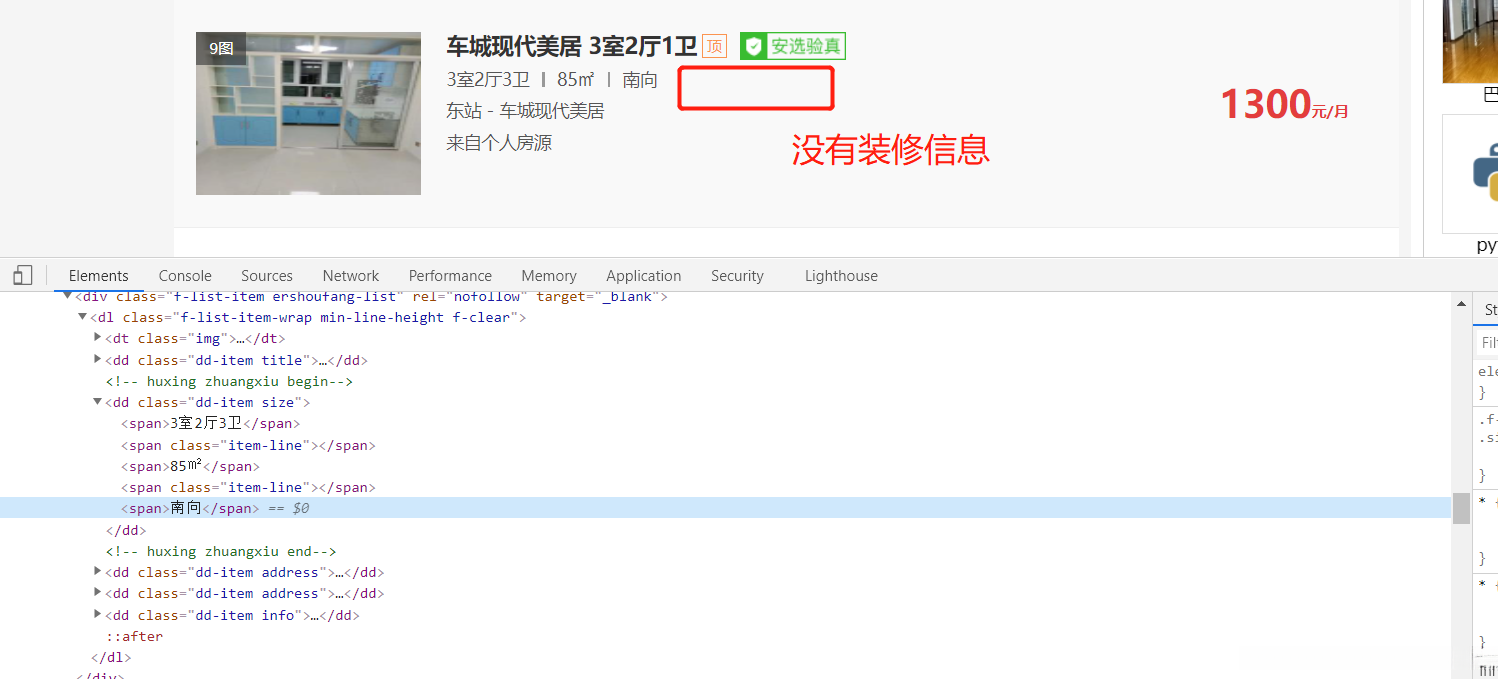1498x679 pixels.
Task: Select the Application tab
Action: [643, 275]
